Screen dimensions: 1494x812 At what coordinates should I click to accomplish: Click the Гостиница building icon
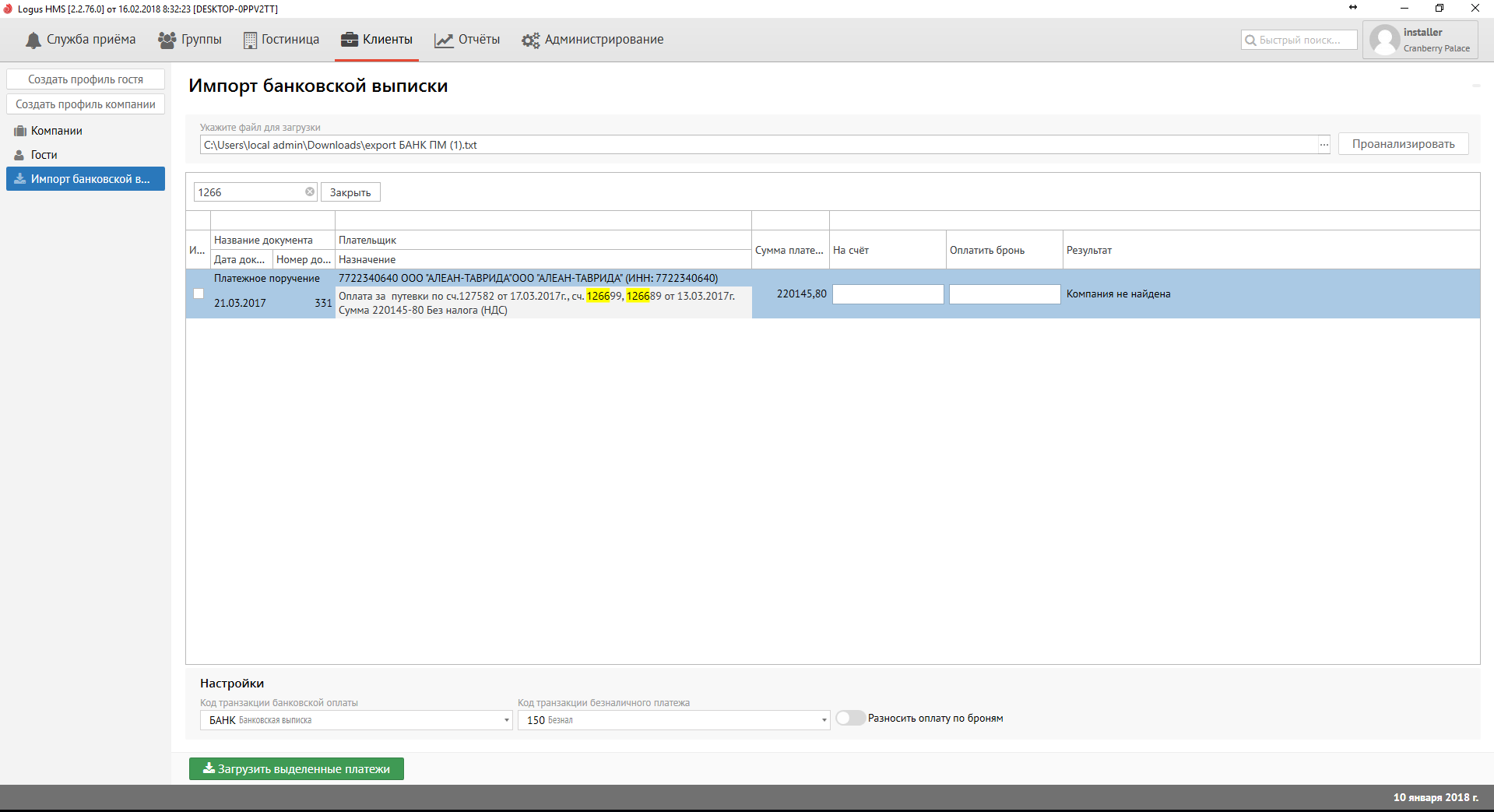[250, 40]
